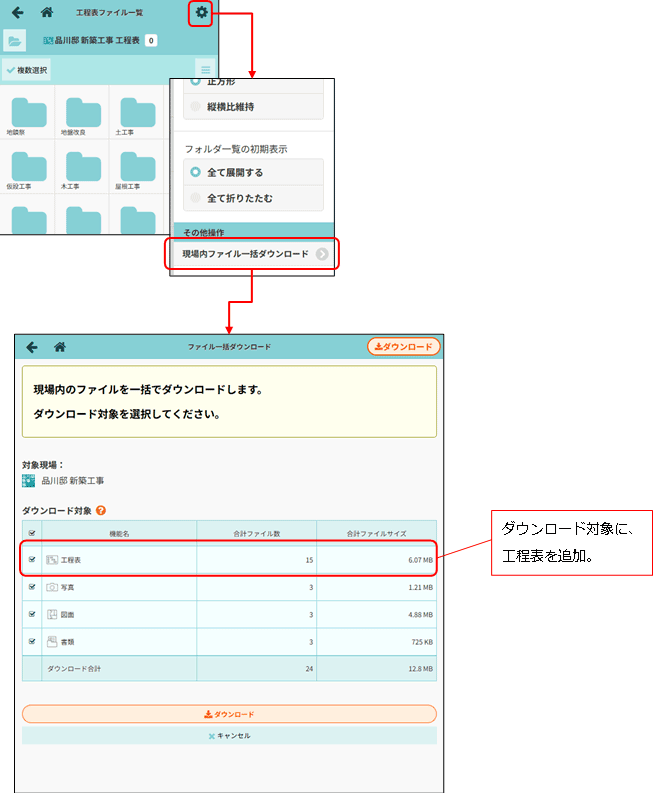This screenshot has width=653, height=793.
Task: Toggle the 書類 row checkbox
Action: (32, 641)
